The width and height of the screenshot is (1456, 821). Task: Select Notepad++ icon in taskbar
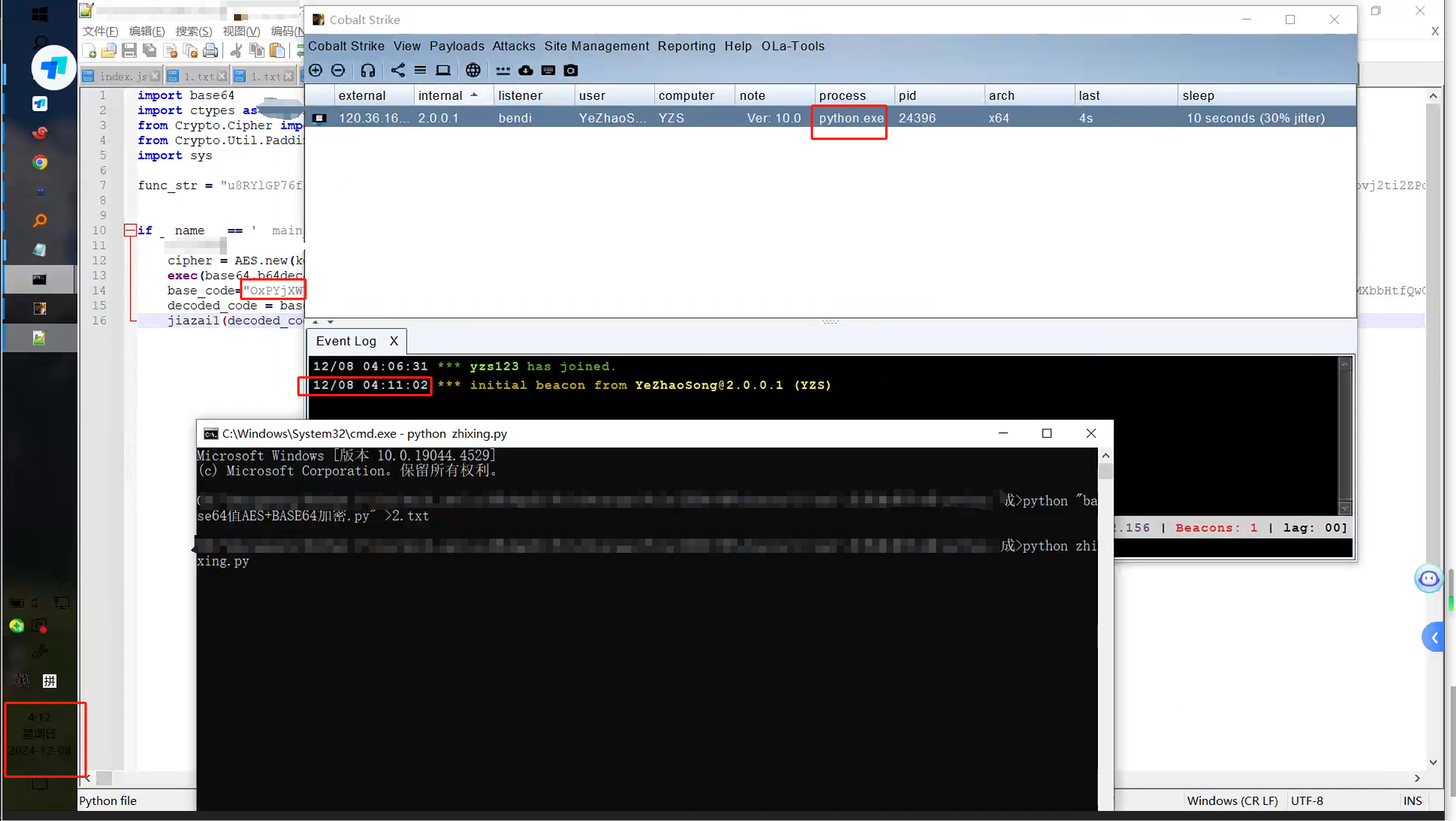point(40,338)
